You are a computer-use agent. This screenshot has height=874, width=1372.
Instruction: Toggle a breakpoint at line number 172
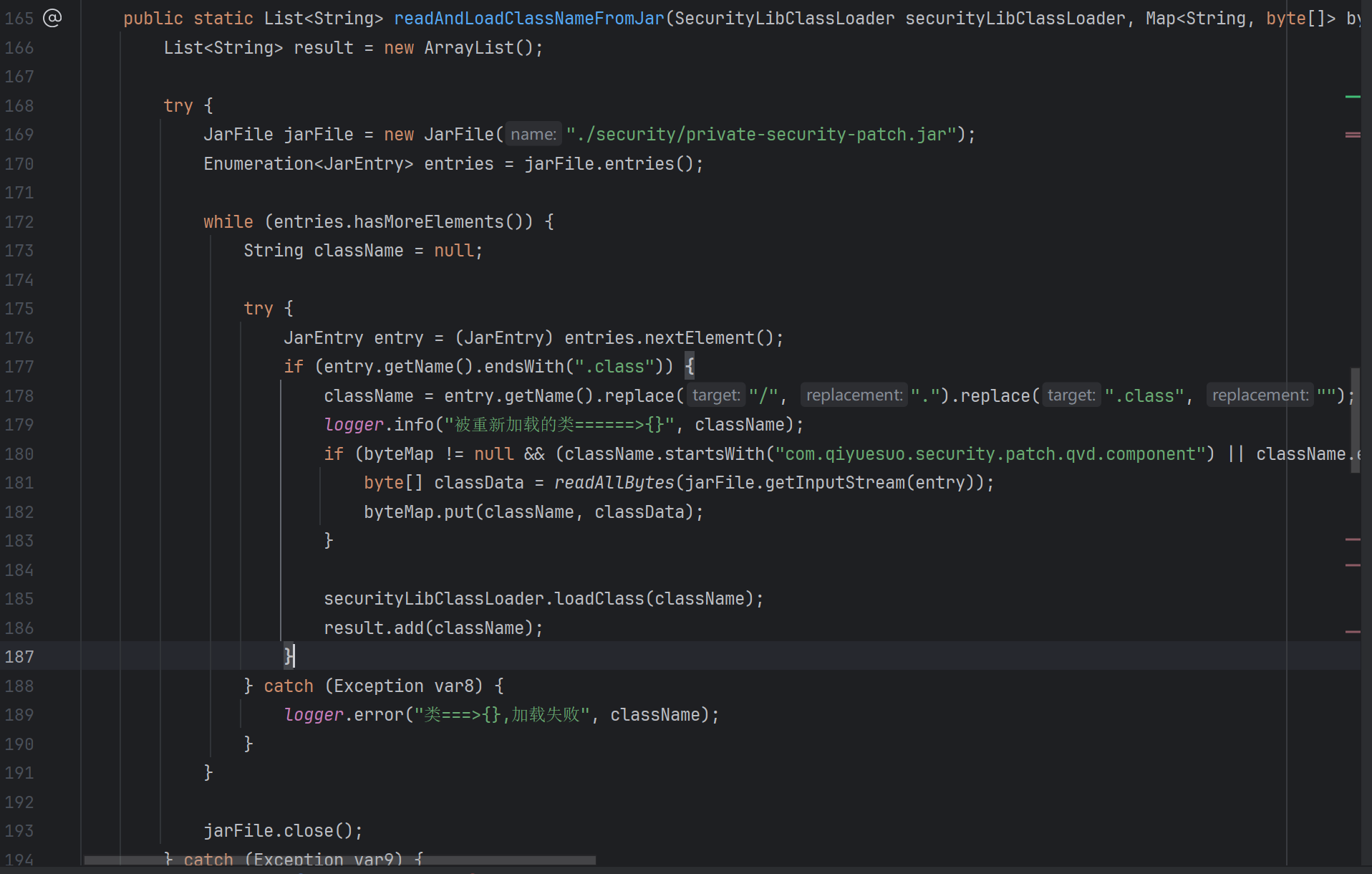19,222
